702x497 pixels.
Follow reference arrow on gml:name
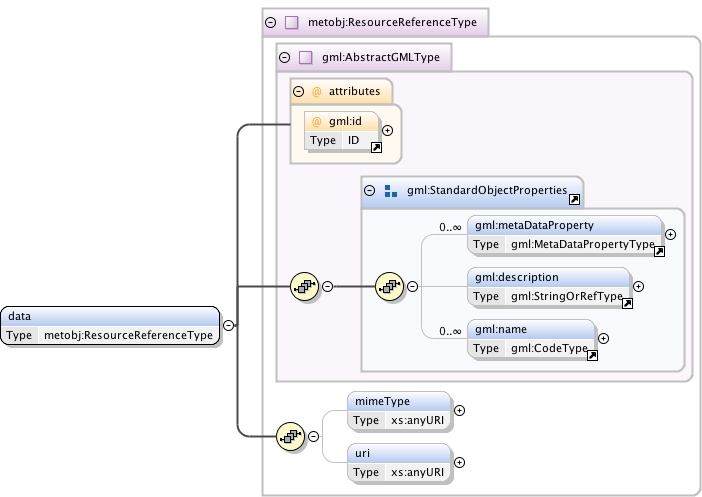(x=592, y=356)
